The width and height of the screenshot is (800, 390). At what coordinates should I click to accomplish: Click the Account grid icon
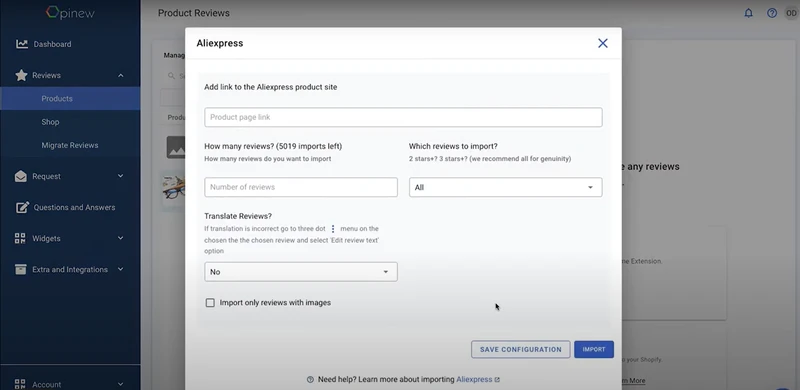[x=20, y=384]
